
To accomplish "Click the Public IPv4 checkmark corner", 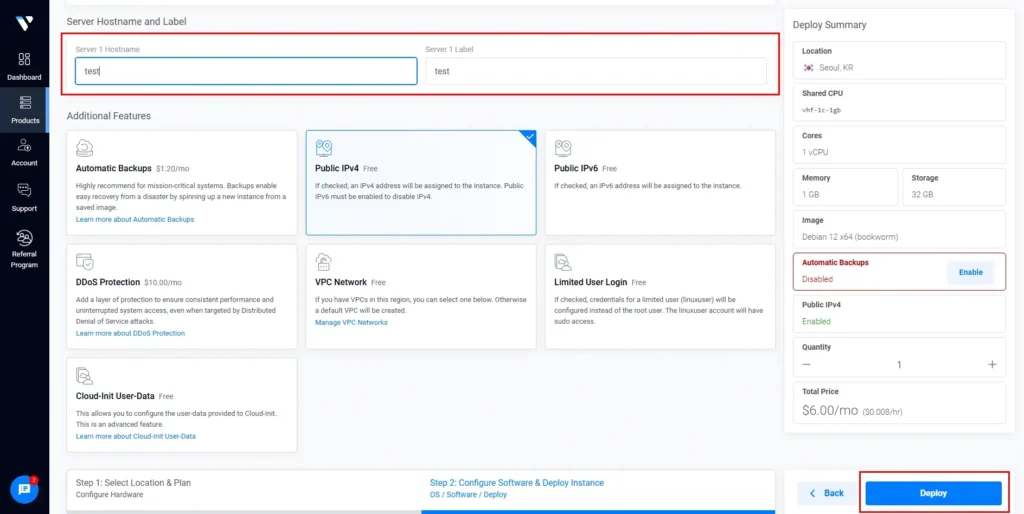I will click(x=528, y=138).
